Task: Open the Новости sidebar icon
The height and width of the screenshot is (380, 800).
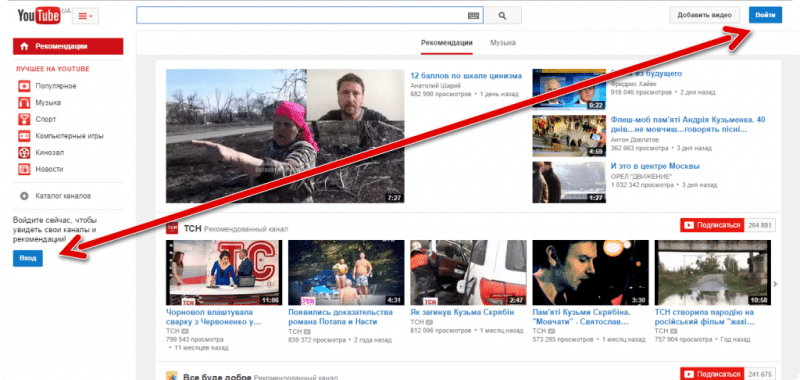Action: tap(24, 169)
